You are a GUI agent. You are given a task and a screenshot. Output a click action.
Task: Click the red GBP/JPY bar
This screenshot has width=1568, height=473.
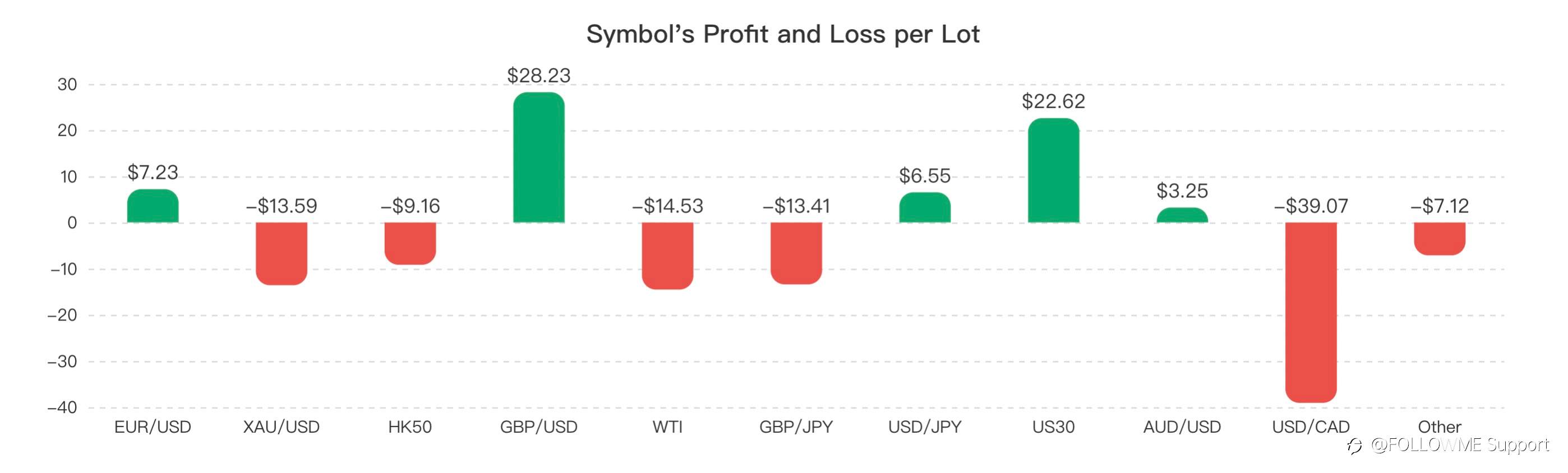pyautogui.click(x=796, y=253)
